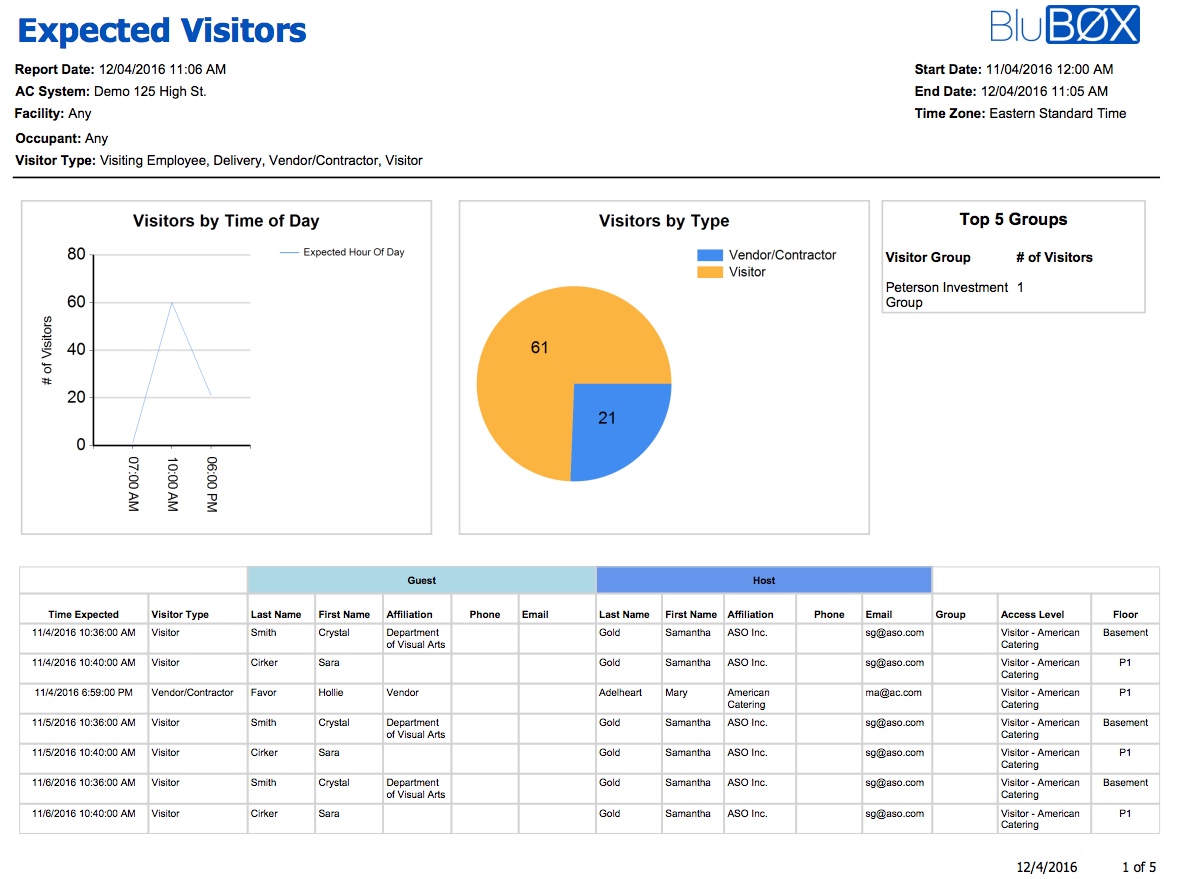Click the ma@ac.com email address
Viewport: 1180px width, 879px height.
pos(893,692)
